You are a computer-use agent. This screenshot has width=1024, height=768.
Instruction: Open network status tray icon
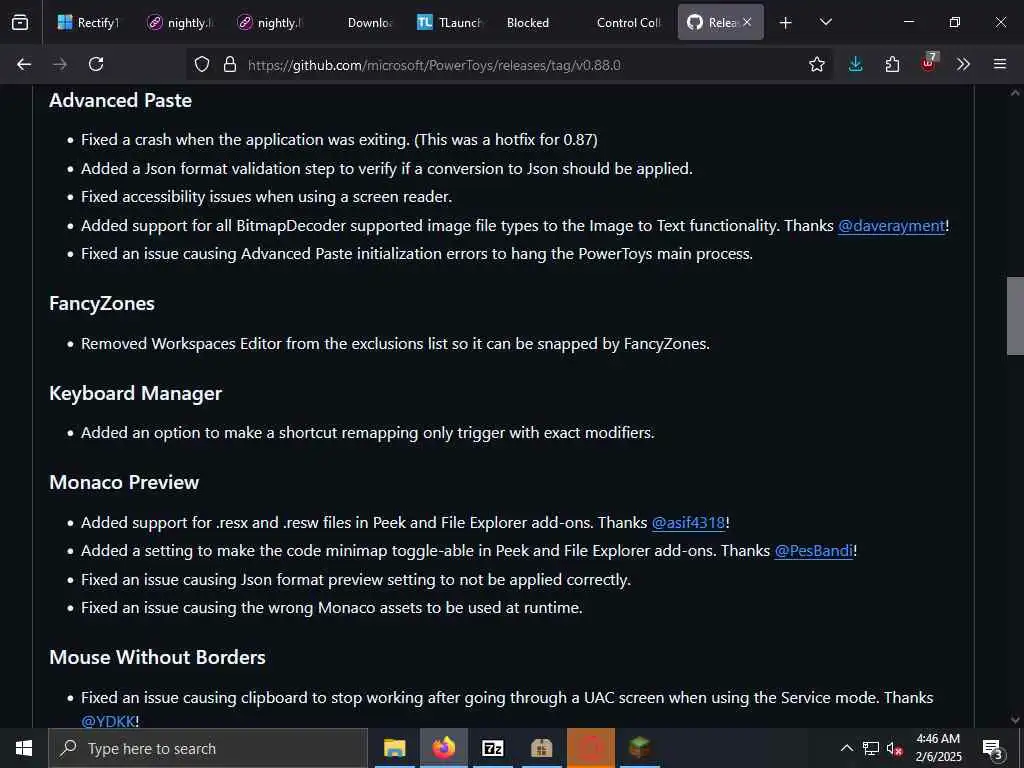tap(871, 748)
